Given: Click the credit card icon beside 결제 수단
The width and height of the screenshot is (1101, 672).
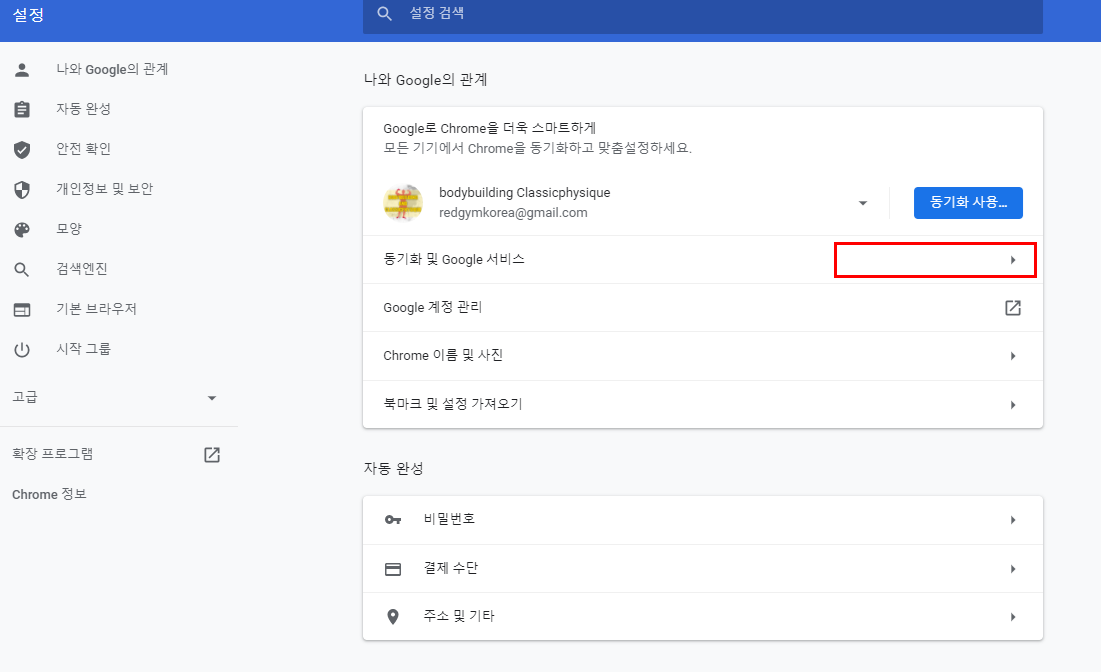Looking at the screenshot, I should pyautogui.click(x=393, y=569).
